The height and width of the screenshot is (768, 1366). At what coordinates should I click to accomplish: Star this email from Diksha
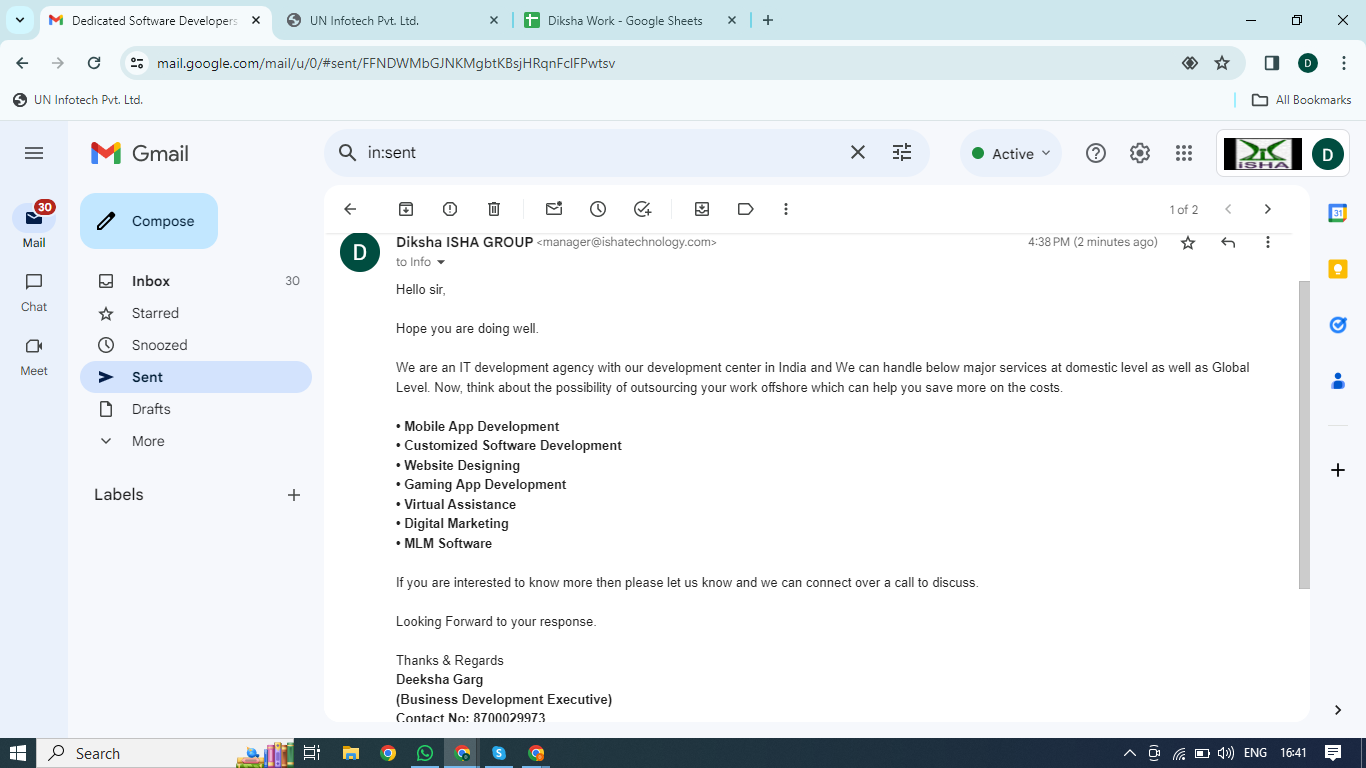(x=1188, y=242)
